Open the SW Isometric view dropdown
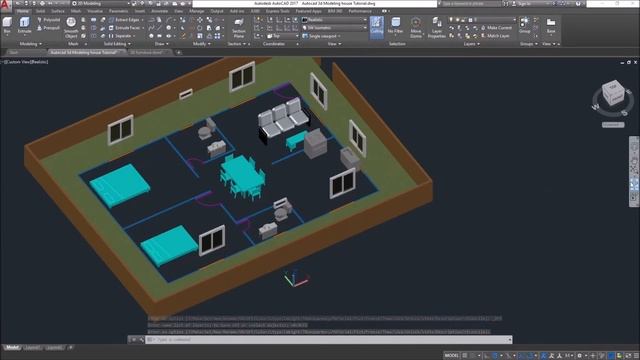The width and height of the screenshot is (640, 360). 334,28
